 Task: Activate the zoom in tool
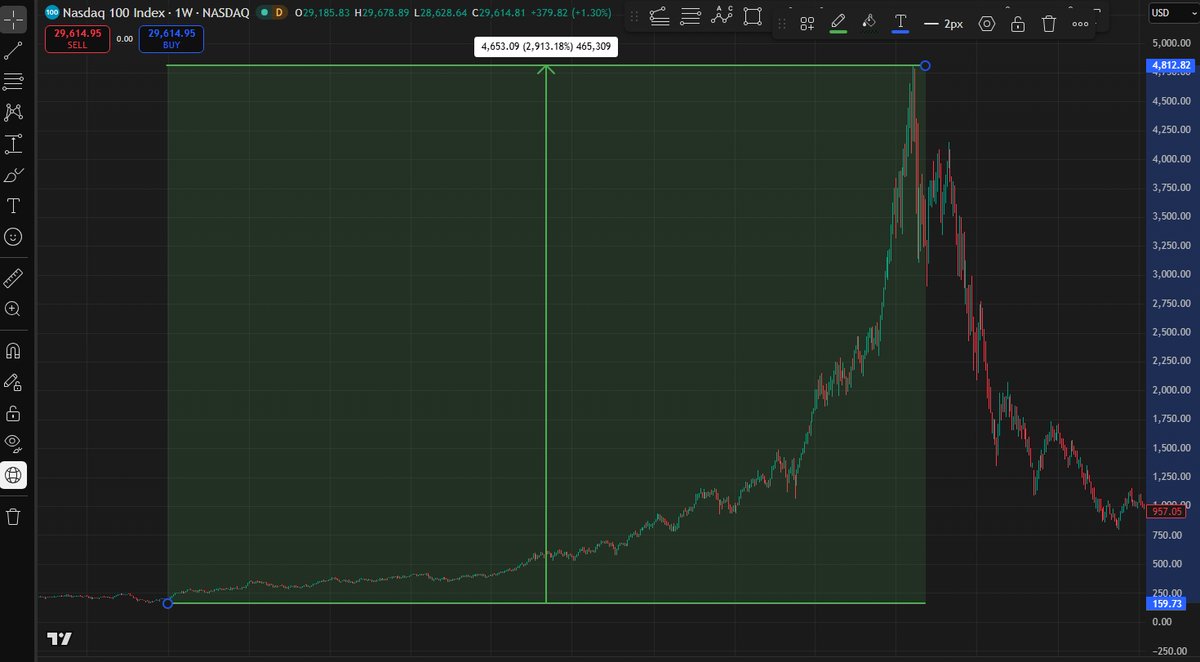tap(14, 309)
